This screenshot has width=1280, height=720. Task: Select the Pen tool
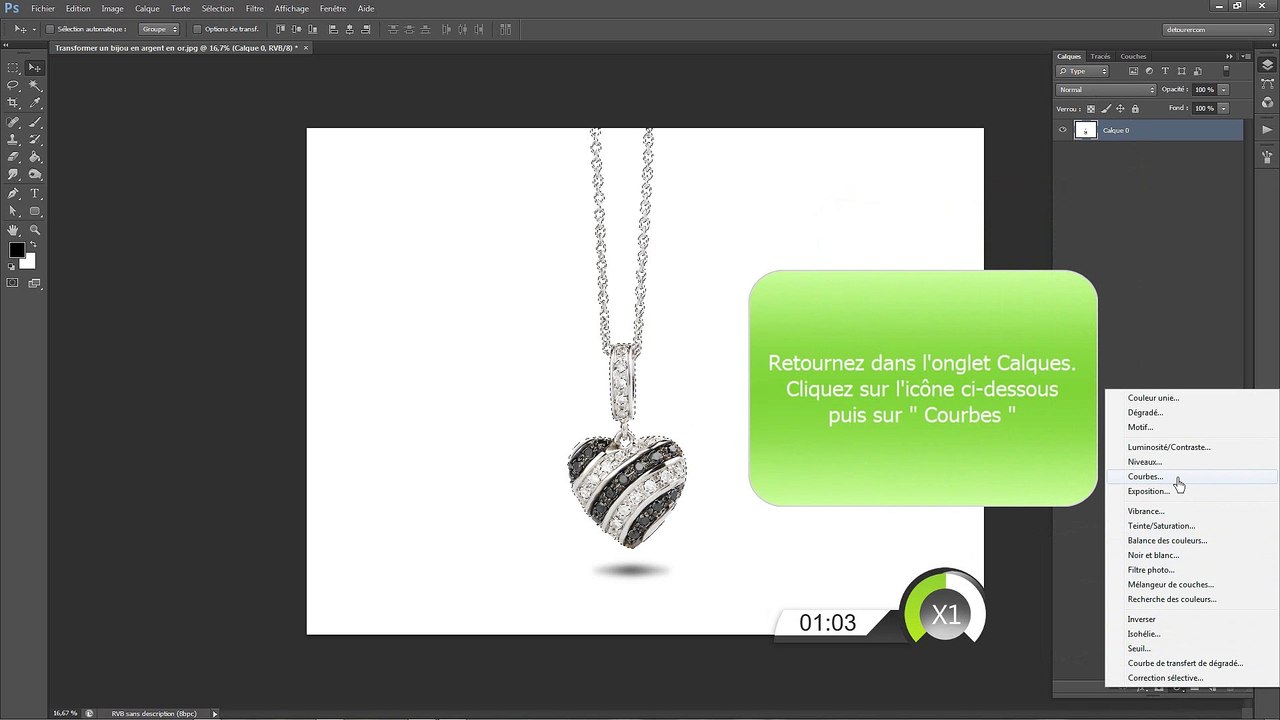click(x=13, y=193)
